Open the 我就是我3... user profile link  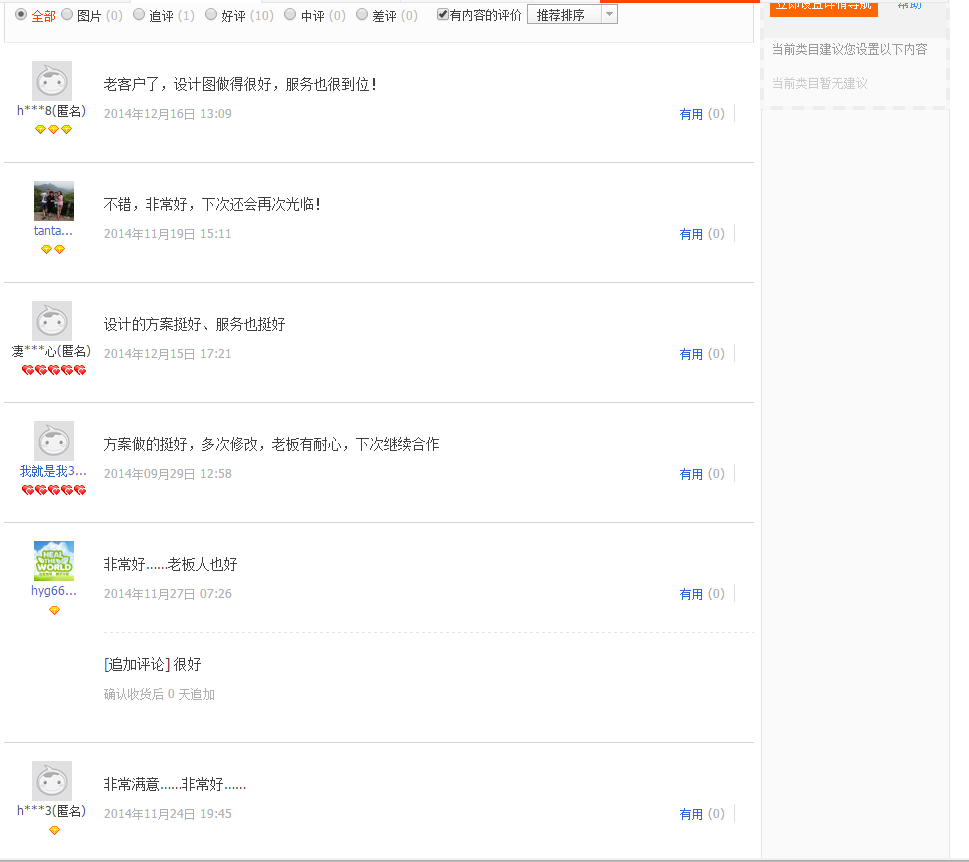(x=53, y=471)
